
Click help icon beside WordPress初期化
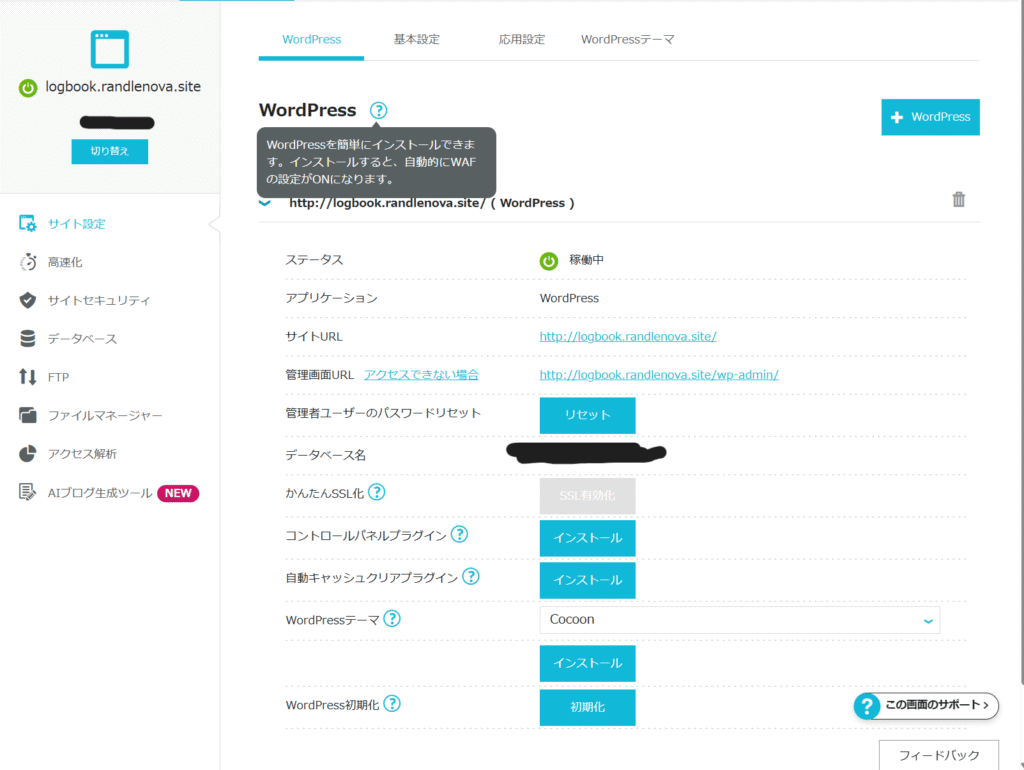click(x=392, y=704)
